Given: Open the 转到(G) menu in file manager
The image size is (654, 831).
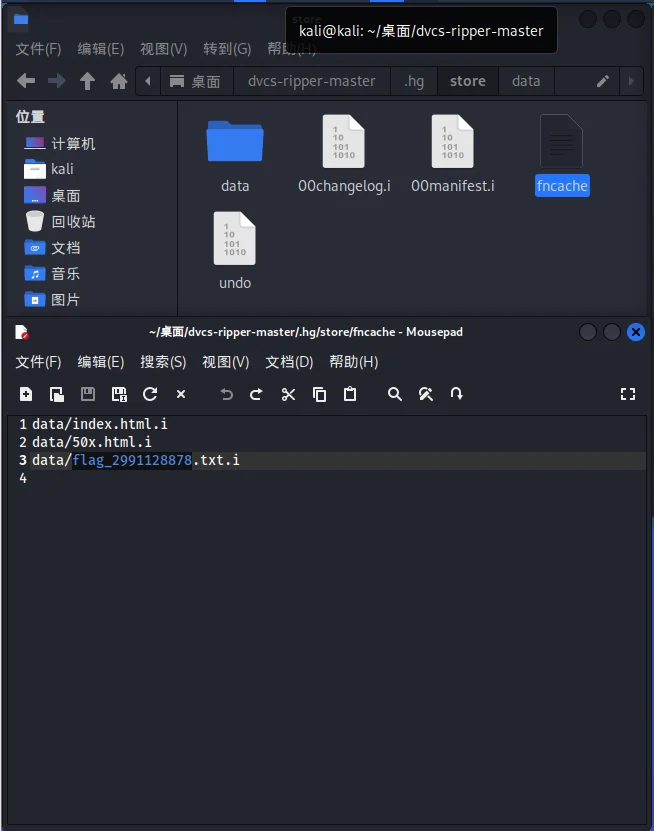Looking at the screenshot, I should [227, 49].
